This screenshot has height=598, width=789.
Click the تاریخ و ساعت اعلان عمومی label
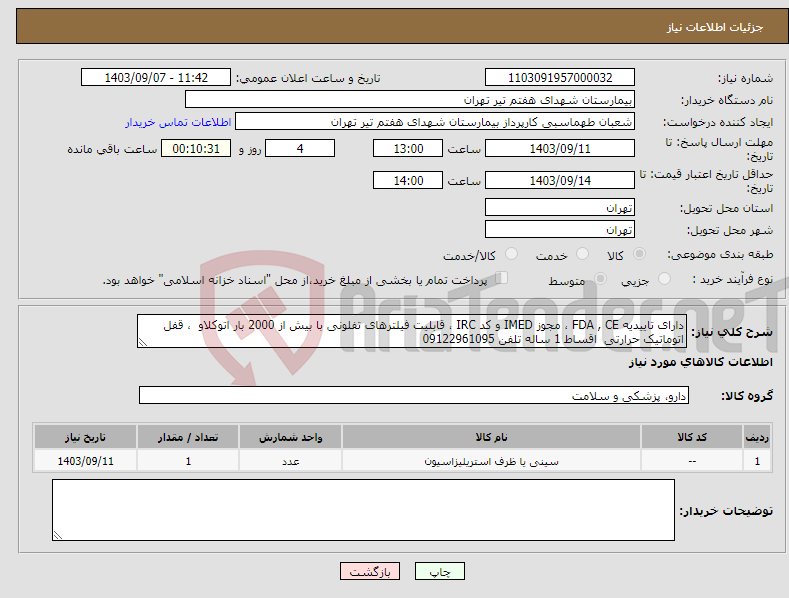[x=308, y=79]
